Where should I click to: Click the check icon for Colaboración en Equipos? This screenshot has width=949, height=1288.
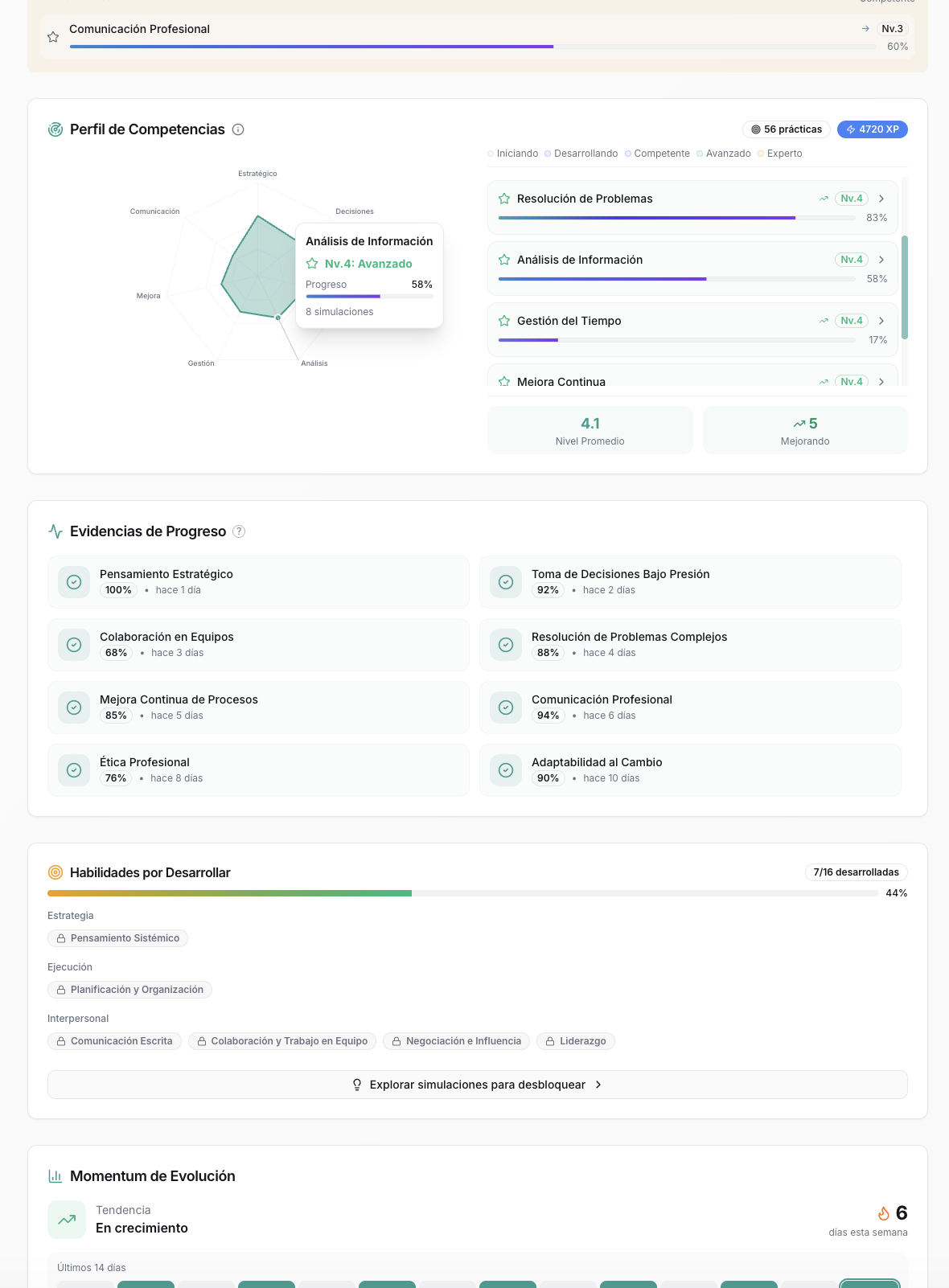[74, 645]
